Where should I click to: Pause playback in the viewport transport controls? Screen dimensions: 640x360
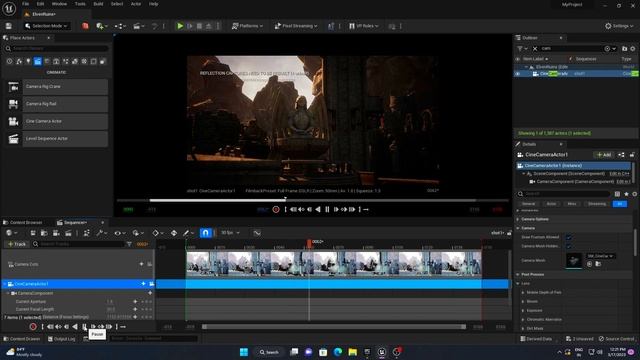327,209
